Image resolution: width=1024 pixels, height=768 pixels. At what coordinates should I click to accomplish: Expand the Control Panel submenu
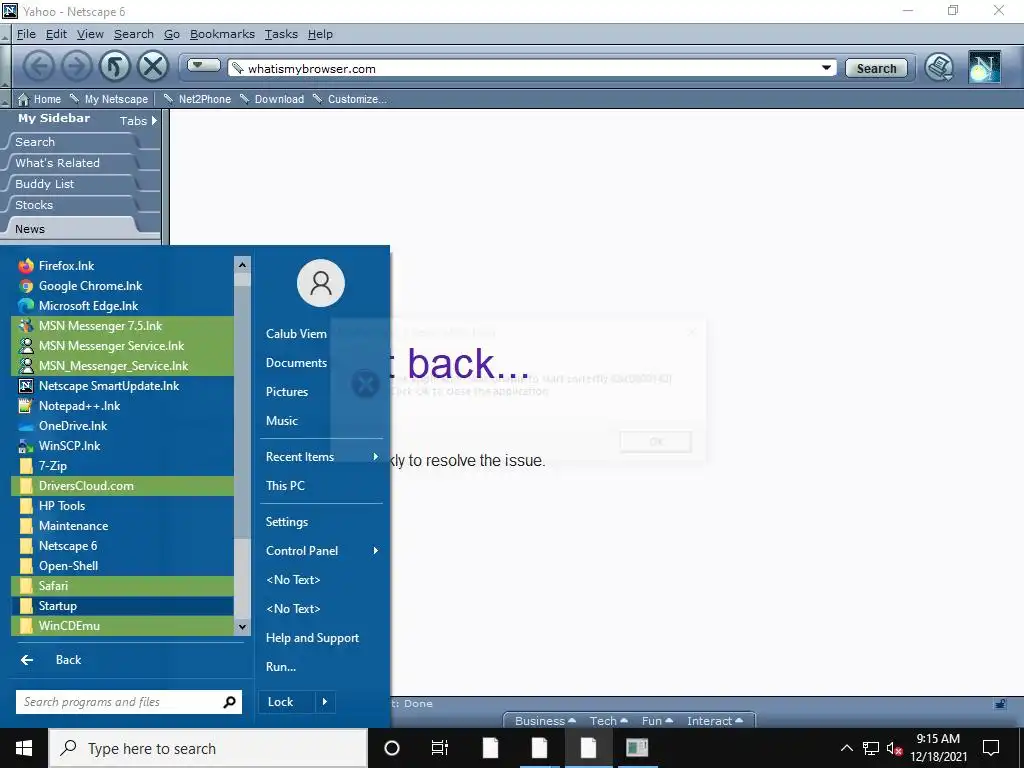tap(376, 551)
